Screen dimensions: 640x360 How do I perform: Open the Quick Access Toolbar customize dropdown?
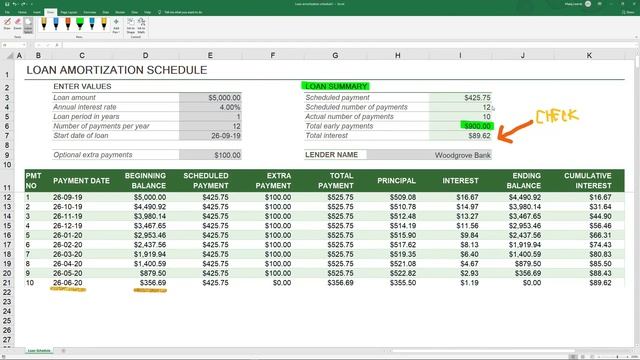[x=32, y=4]
